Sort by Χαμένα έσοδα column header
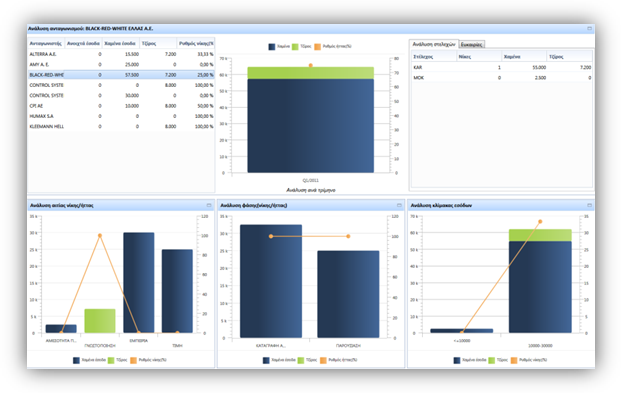Screen dimensions: 621x393 pyautogui.click(x=120, y=43)
